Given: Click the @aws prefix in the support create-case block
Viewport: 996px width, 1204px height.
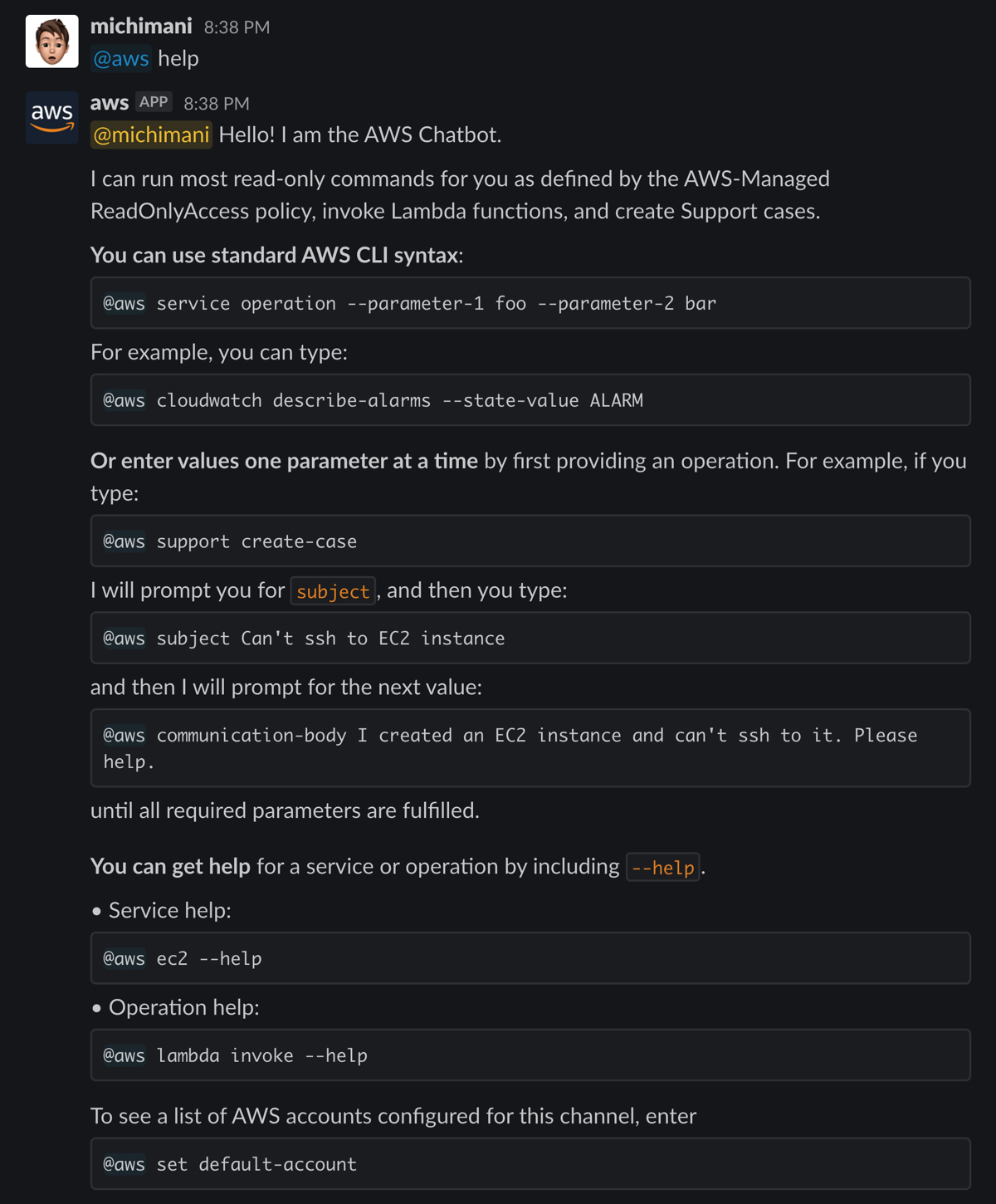Looking at the screenshot, I should point(123,541).
